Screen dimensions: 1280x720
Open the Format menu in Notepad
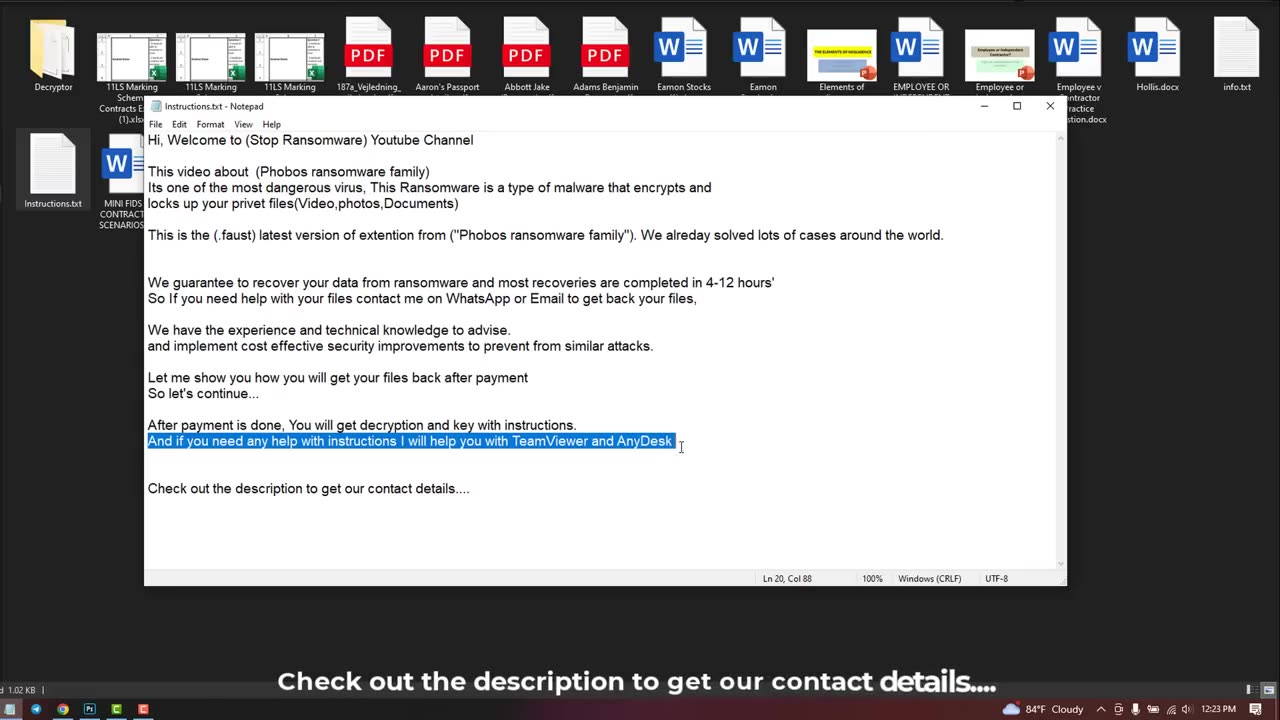(210, 124)
